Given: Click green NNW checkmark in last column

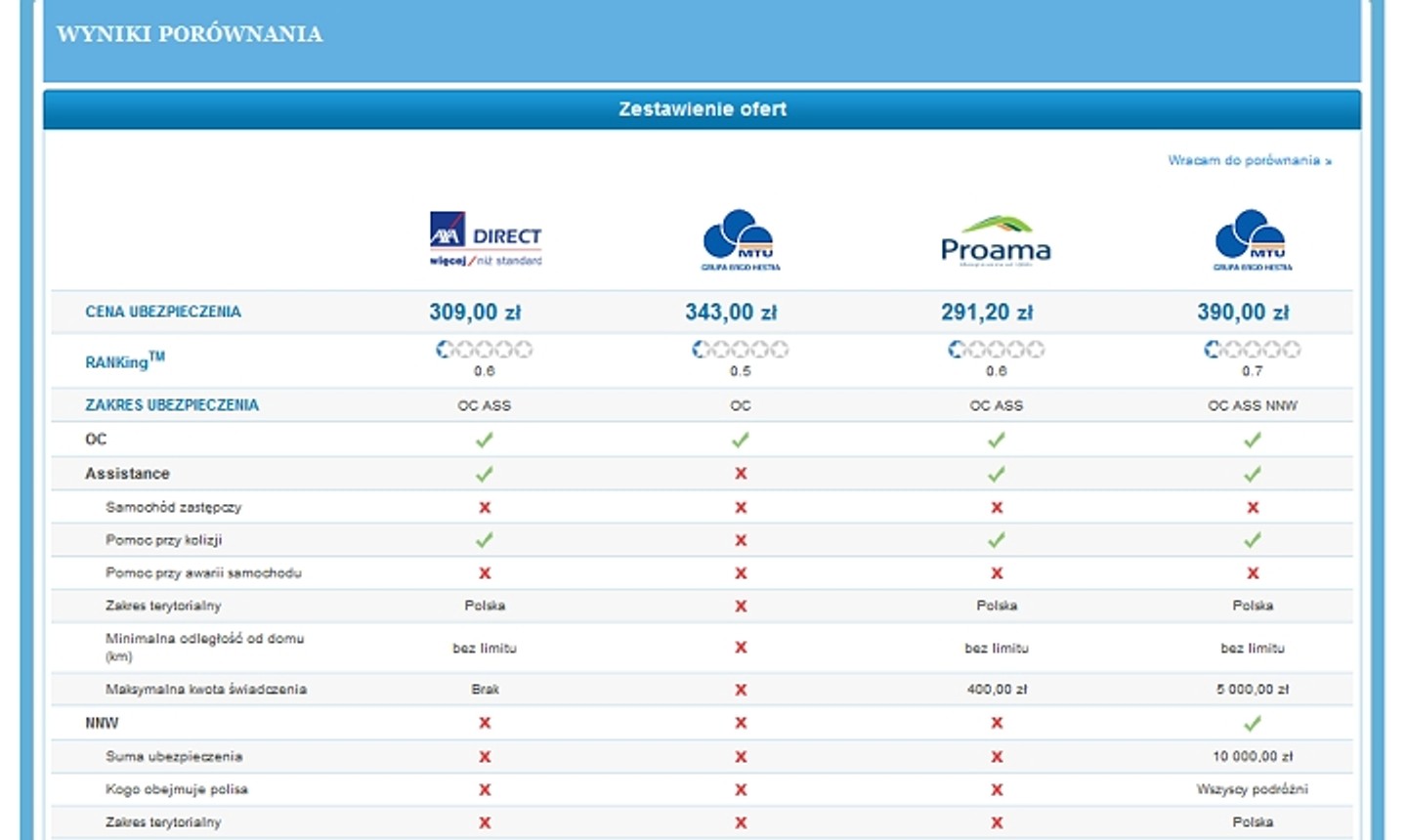Looking at the screenshot, I should point(1253,724).
